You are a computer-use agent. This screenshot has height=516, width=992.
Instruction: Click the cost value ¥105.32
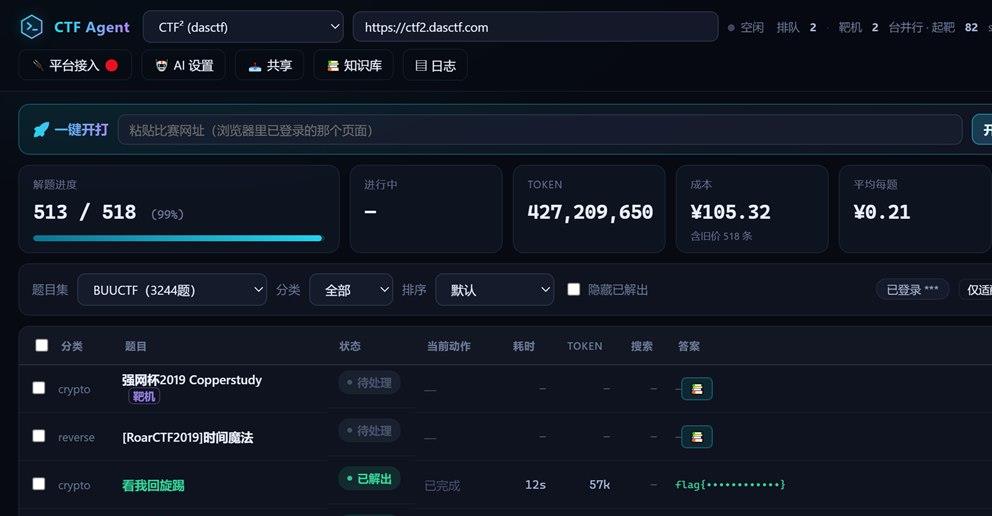pyautogui.click(x=731, y=212)
